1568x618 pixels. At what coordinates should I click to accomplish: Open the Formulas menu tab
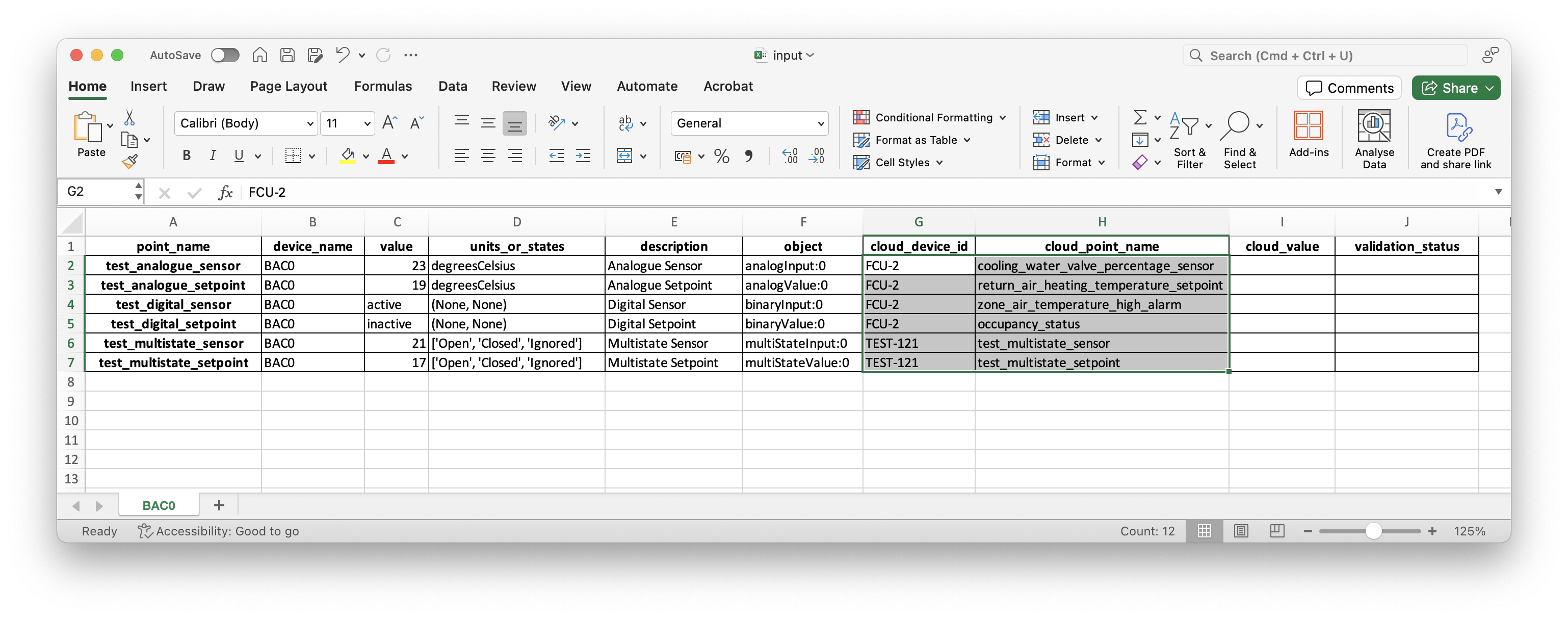[x=383, y=87]
